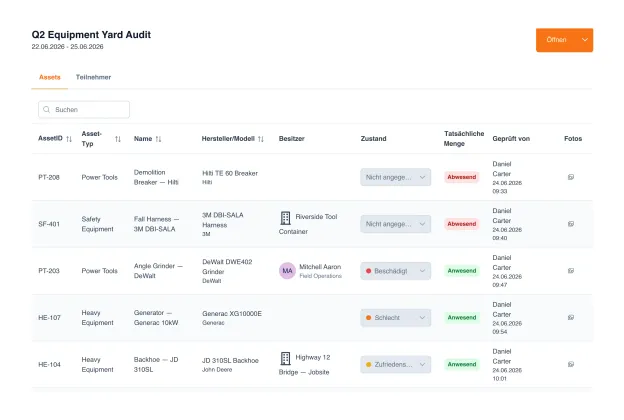Expand the Öffnen button arrow
The width and height of the screenshot is (624, 420).
(585, 40)
